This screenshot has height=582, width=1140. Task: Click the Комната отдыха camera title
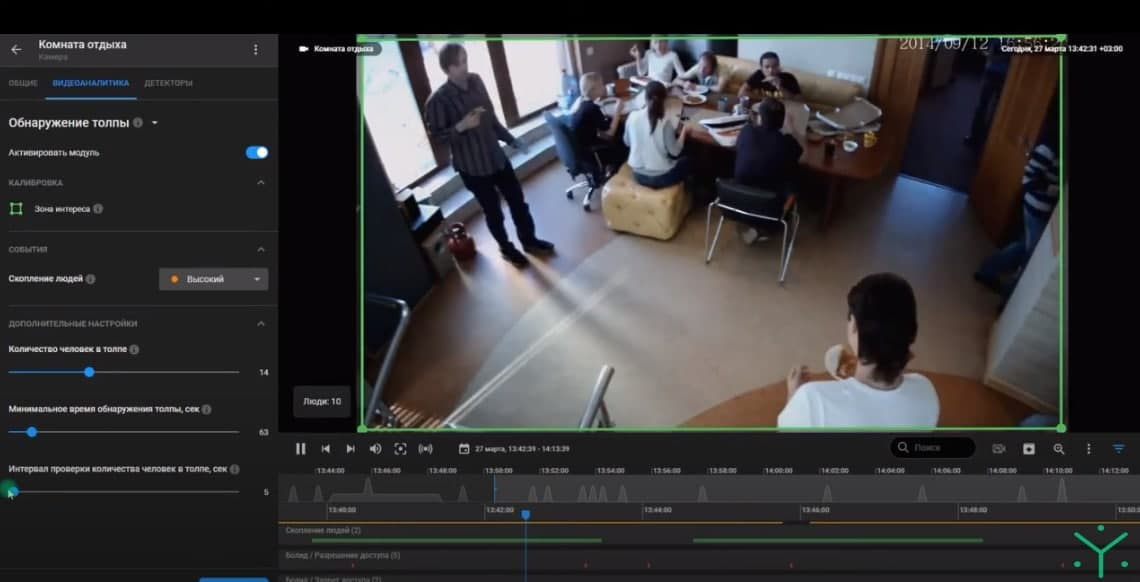[x=82, y=44]
